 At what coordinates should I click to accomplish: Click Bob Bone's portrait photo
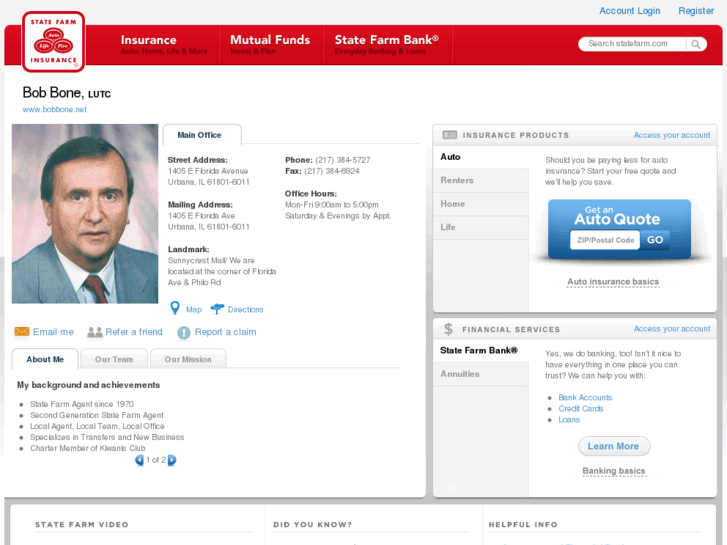tap(85, 214)
